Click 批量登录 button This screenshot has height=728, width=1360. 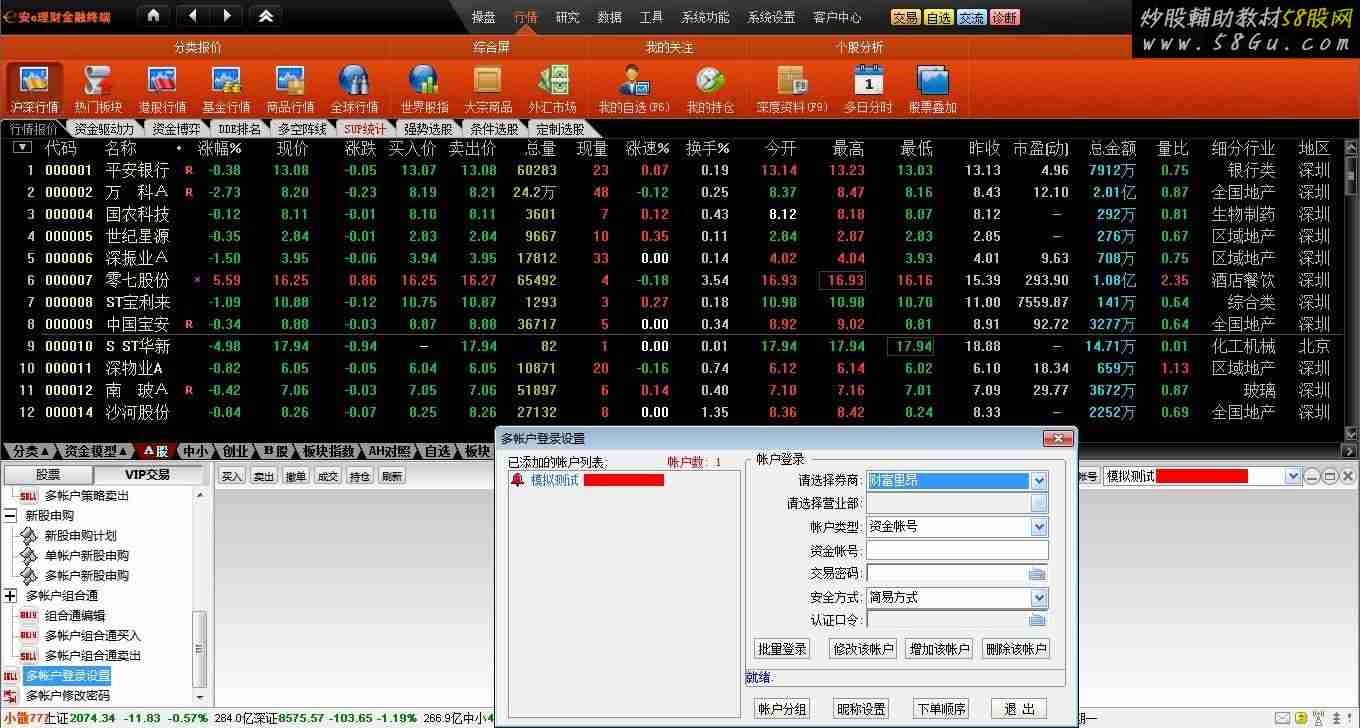tap(781, 649)
